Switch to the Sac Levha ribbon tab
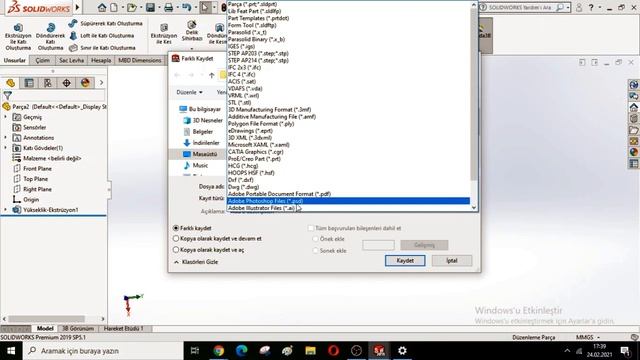Viewport: 640px width, 360px height. tap(71, 60)
